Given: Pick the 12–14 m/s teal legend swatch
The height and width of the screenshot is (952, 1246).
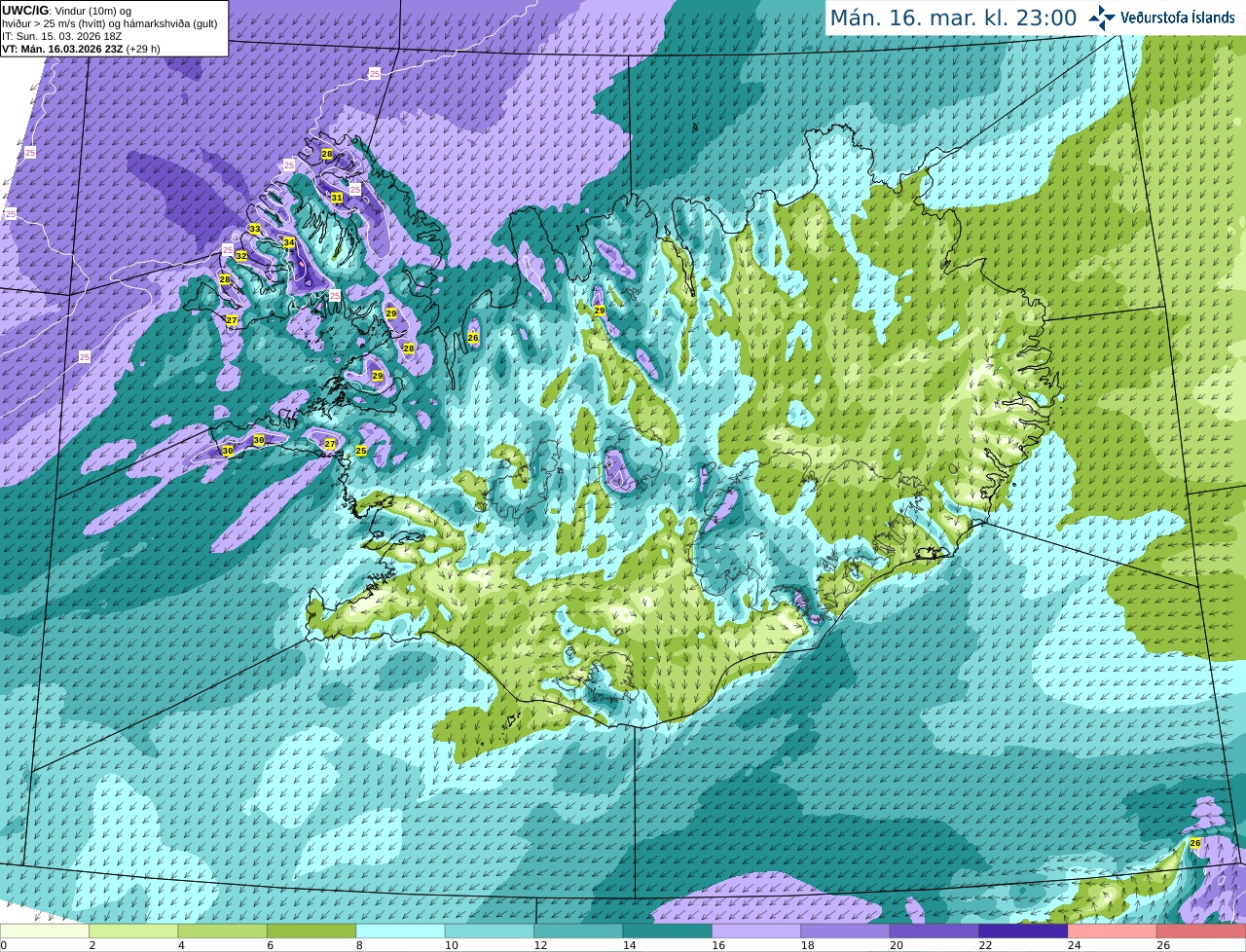Looking at the screenshot, I should 579,932.
